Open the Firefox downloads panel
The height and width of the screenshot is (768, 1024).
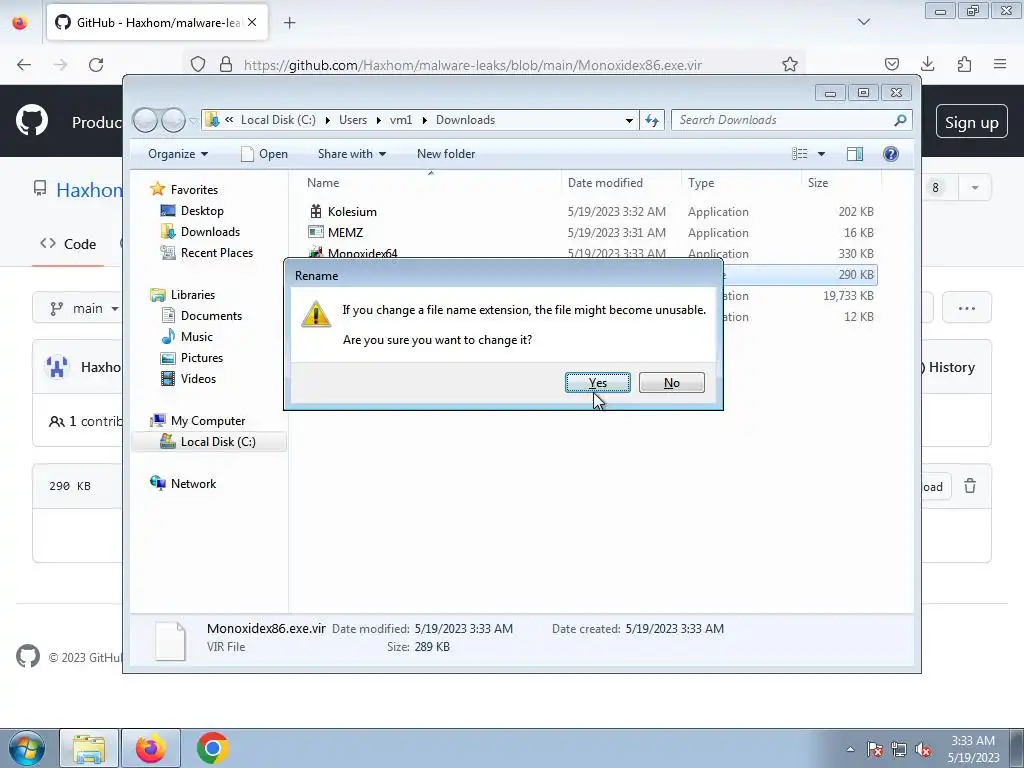pyautogui.click(x=927, y=64)
